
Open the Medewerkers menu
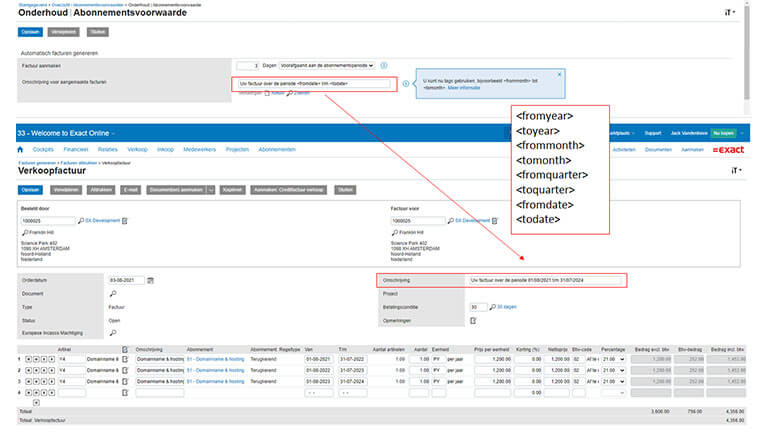coord(200,149)
